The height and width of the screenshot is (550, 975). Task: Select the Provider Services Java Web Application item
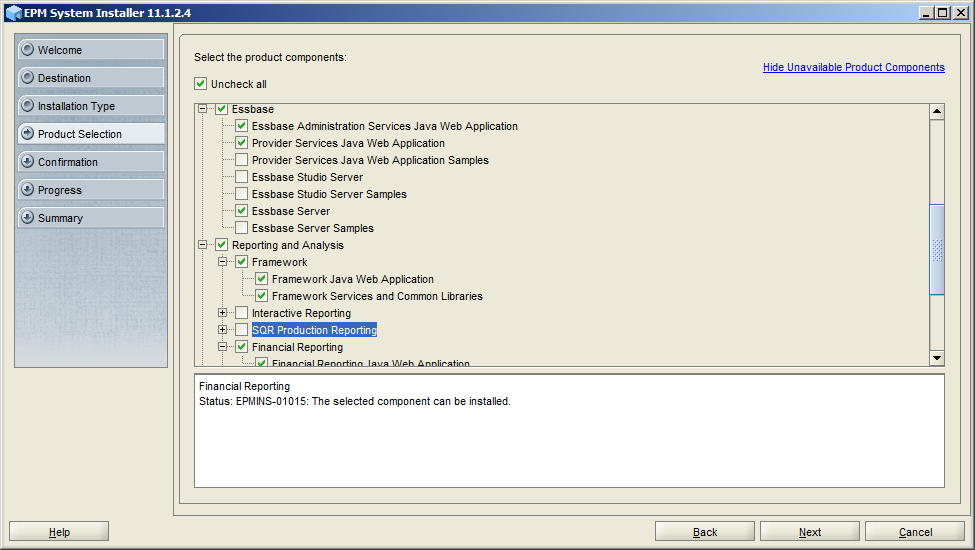click(348, 143)
